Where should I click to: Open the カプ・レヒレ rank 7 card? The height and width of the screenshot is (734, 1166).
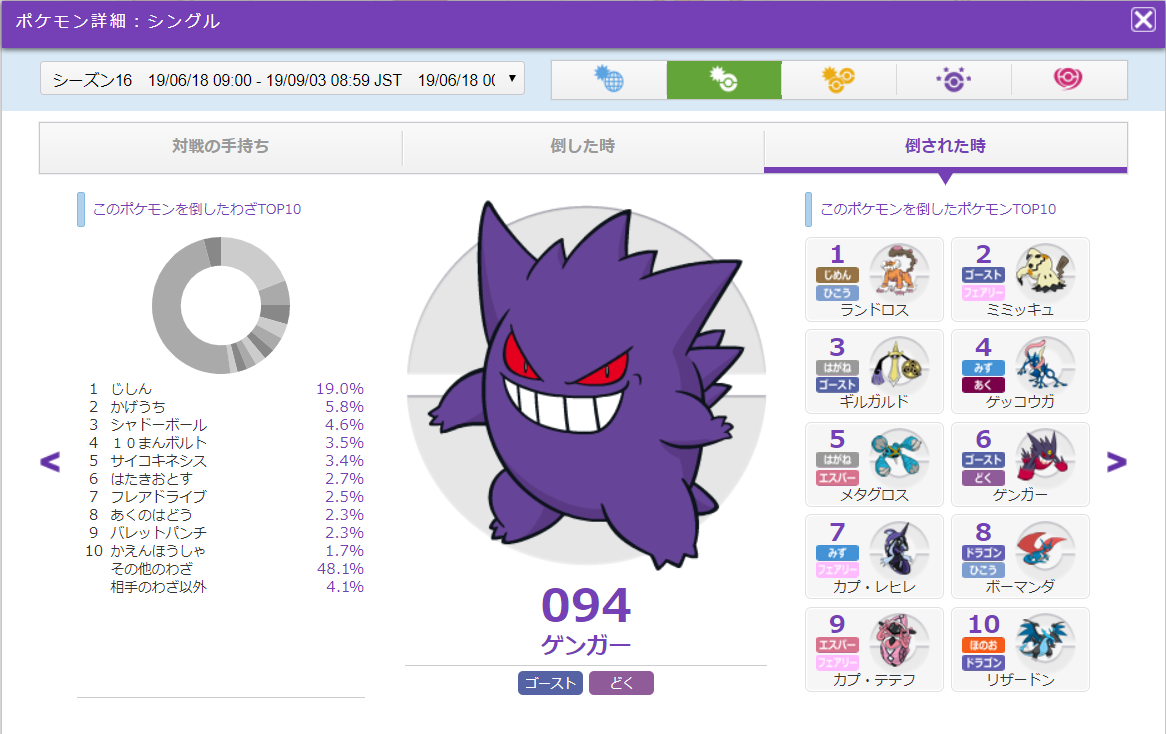pos(874,557)
